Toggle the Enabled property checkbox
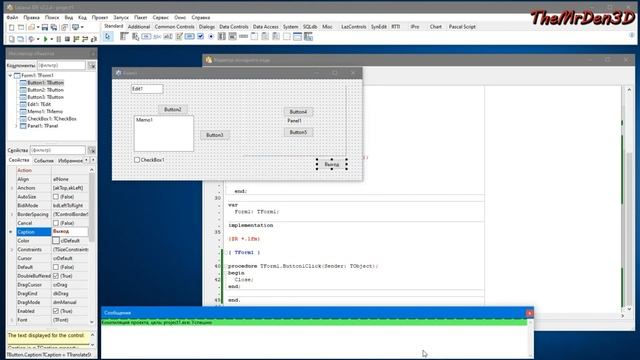Screen dimensions: 640x360 pyautogui.click(x=56, y=311)
